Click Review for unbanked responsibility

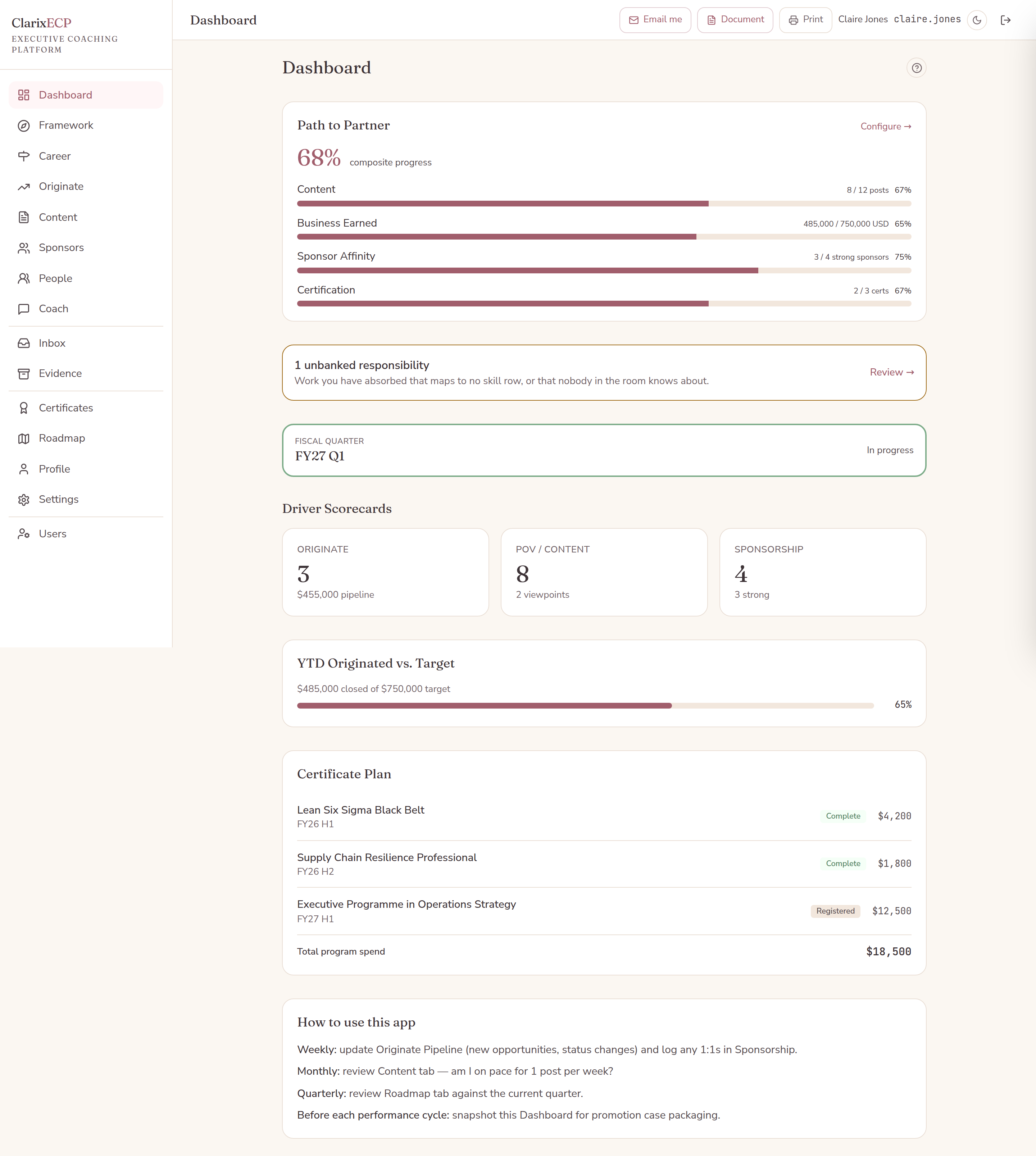(x=891, y=372)
